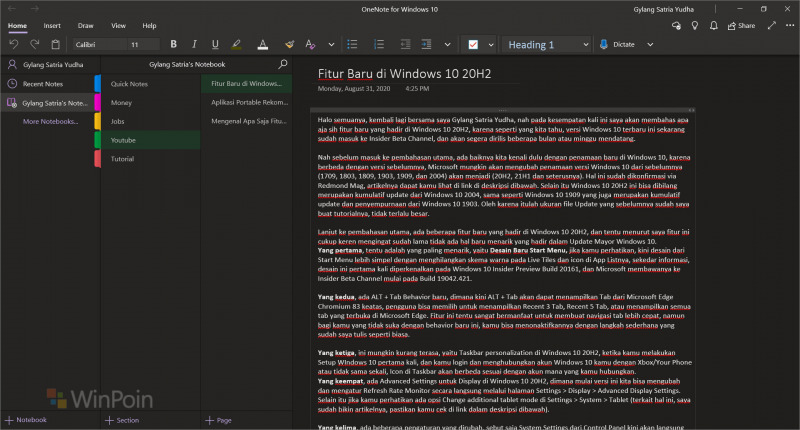
Task: Click the page title Fitur Baru di Windows 10 20H2
Action: coord(404,74)
